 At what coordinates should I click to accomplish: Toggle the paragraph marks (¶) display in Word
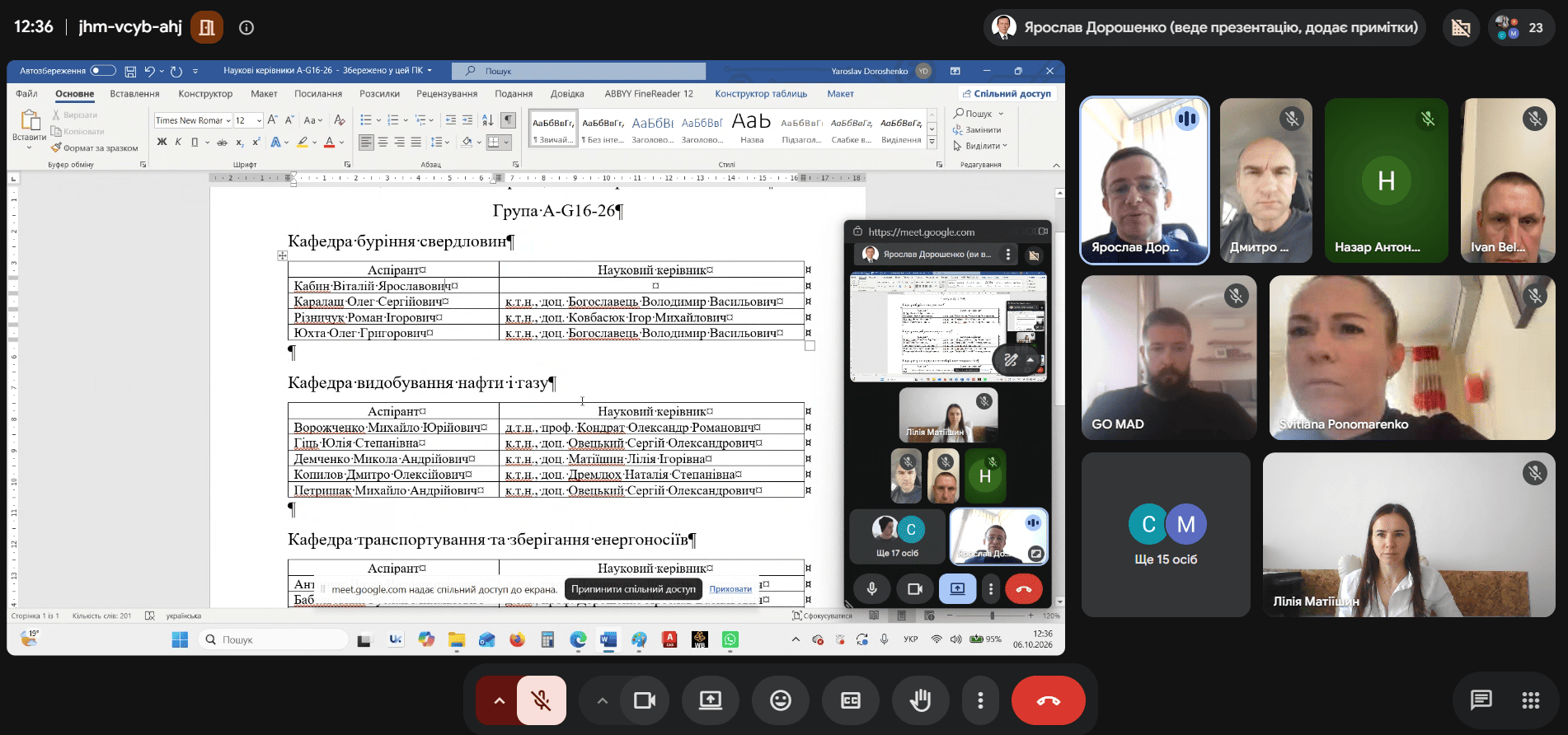(509, 120)
